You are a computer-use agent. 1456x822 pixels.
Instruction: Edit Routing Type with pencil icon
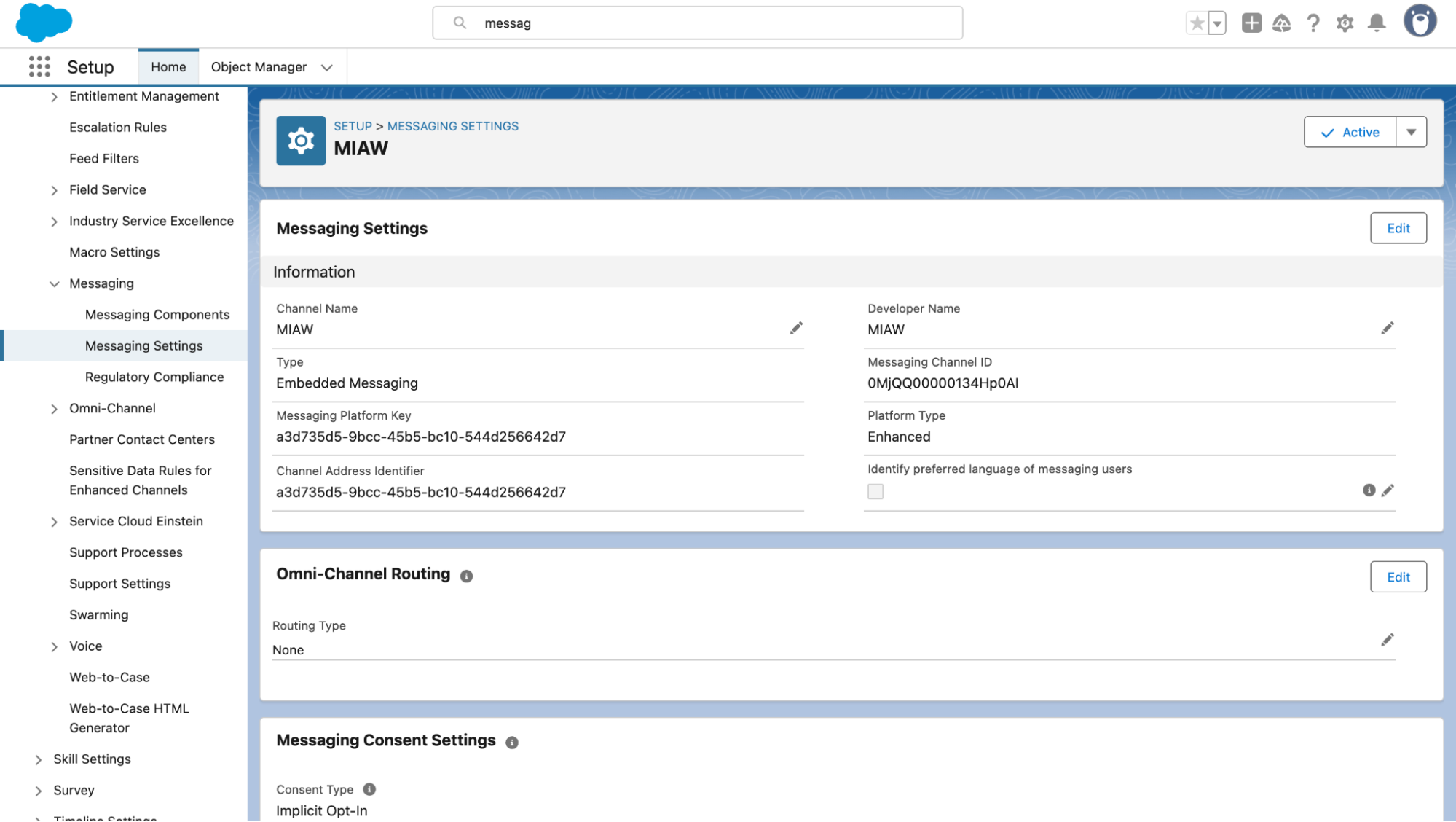point(1388,640)
